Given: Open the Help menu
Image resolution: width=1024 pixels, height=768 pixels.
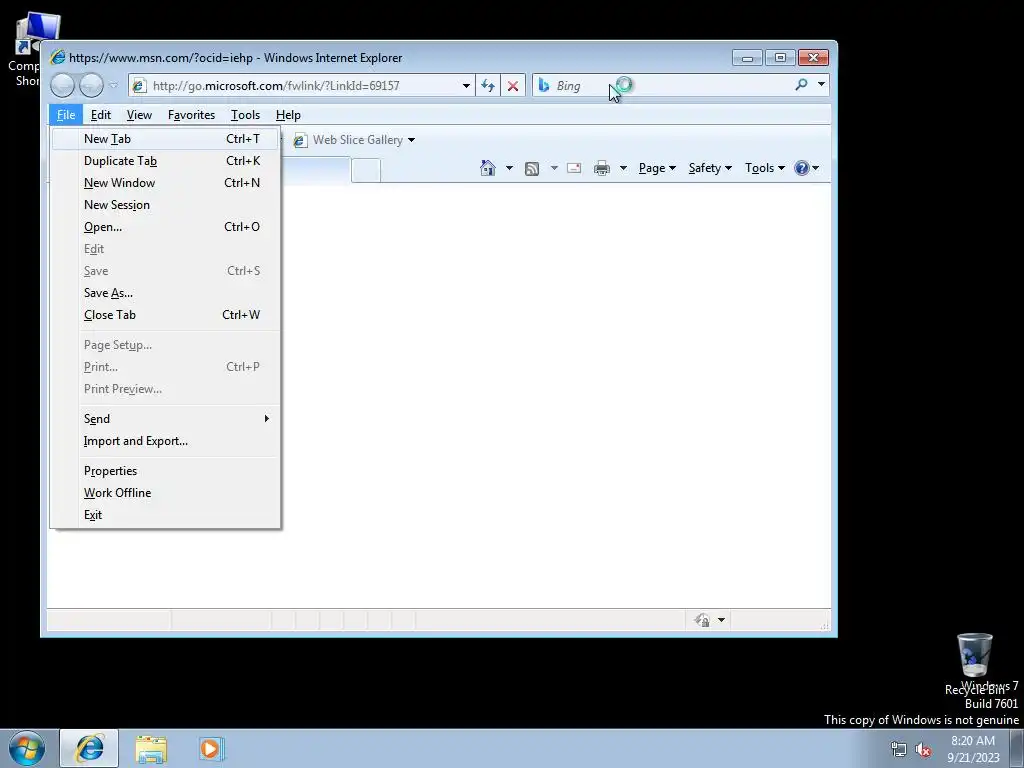Looking at the screenshot, I should pyautogui.click(x=288, y=115).
